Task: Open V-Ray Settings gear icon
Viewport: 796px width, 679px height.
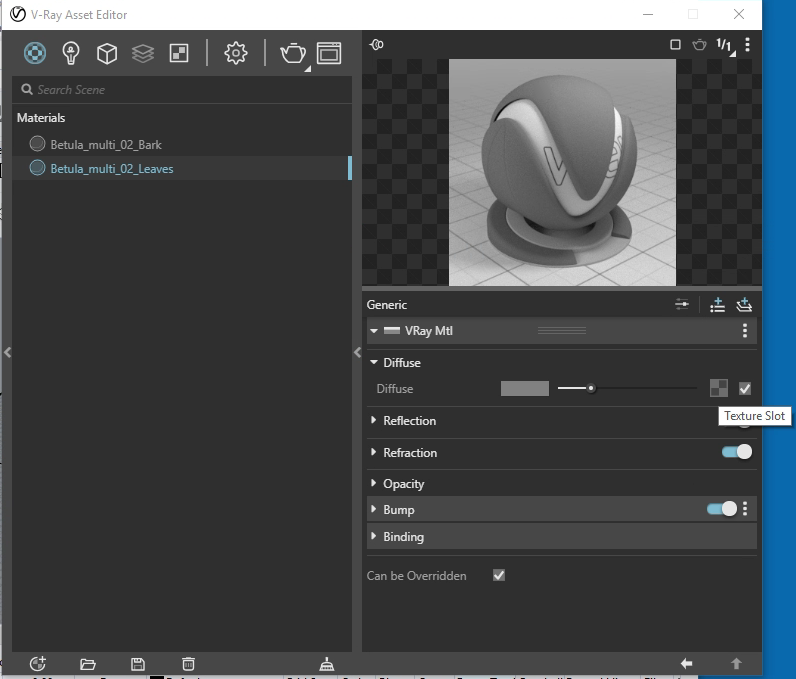Action: [236, 53]
